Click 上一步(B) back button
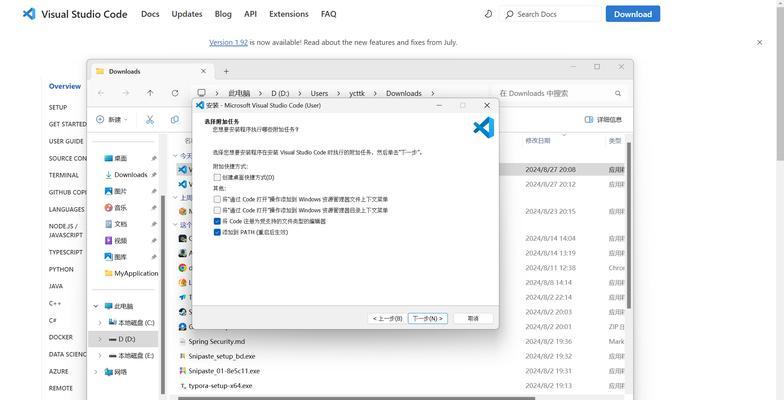Screen dimensions: 784x400 pyautogui.click(x=387, y=318)
